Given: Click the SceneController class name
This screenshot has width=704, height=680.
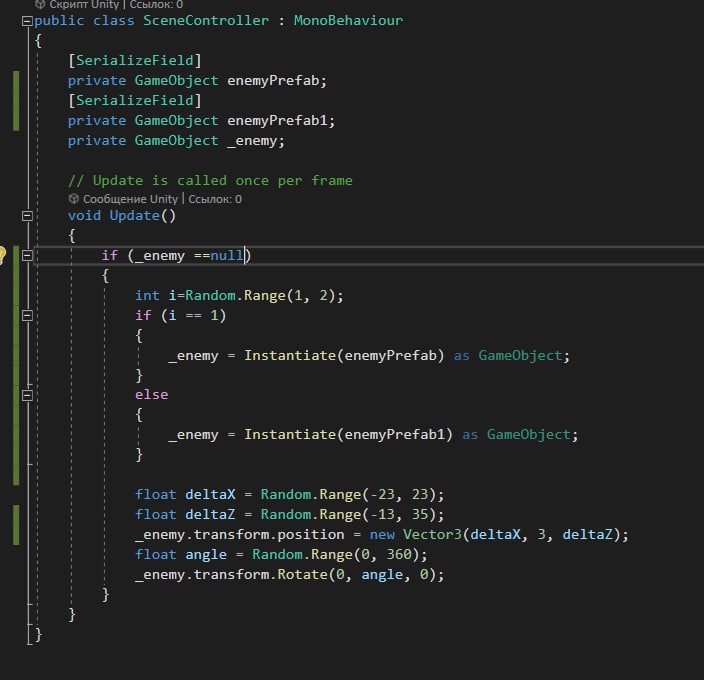Looking at the screenshot, I should click(x=206, y=21).
